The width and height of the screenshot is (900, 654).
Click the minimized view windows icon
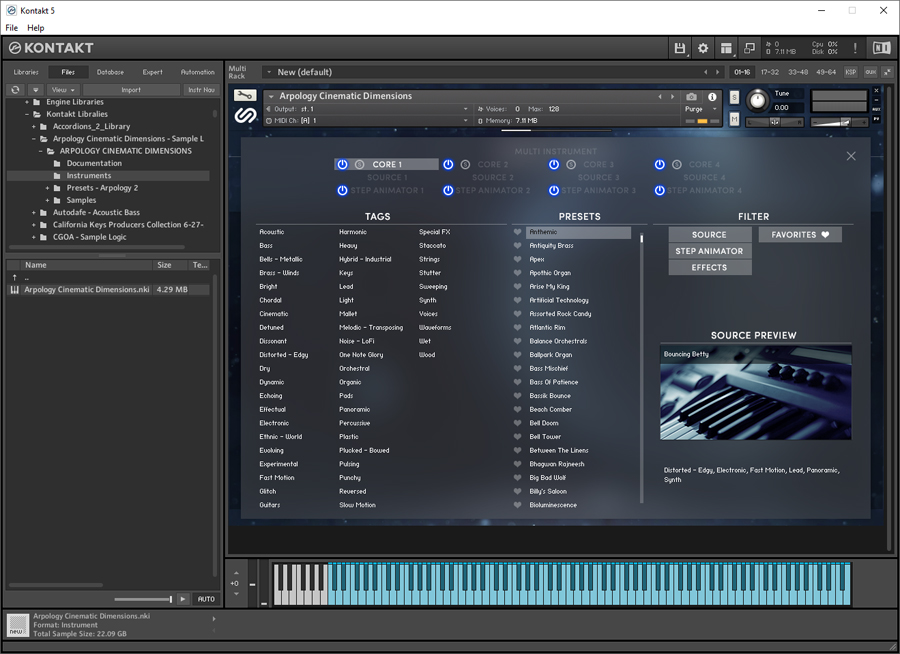tap(749, 48)
